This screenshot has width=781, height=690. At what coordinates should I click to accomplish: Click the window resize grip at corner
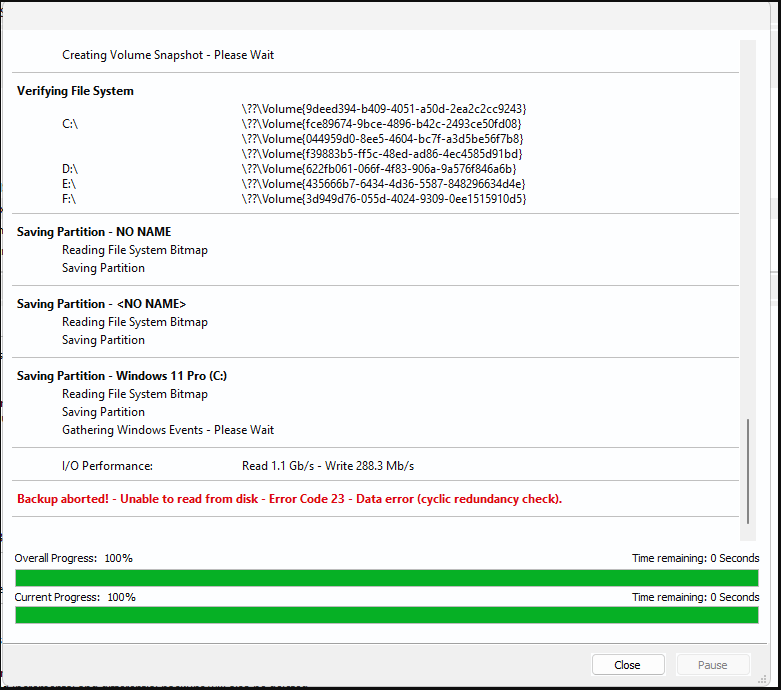762,680
